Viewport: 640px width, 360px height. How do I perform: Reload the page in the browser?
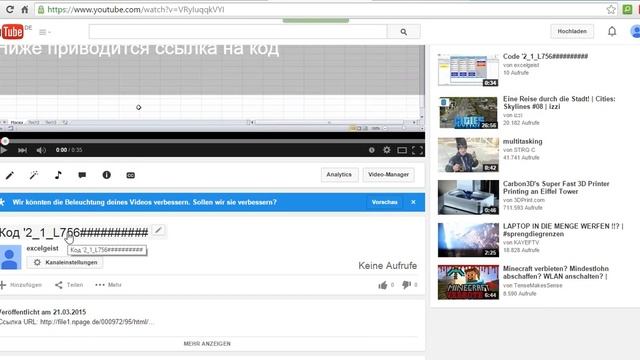(10, 9)
